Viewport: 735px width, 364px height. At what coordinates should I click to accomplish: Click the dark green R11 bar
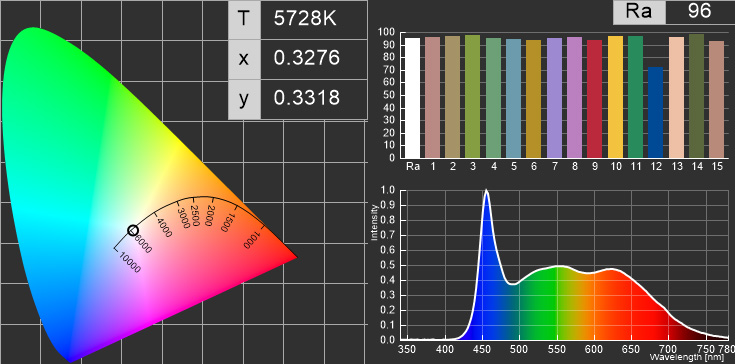pos(636,97)
